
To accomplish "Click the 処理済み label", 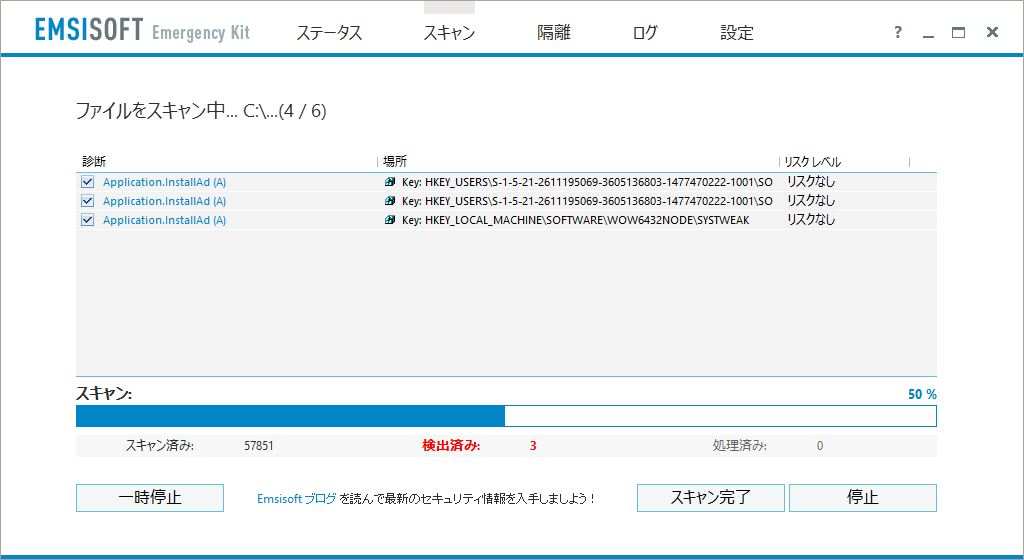I will (x=740, y=446).
